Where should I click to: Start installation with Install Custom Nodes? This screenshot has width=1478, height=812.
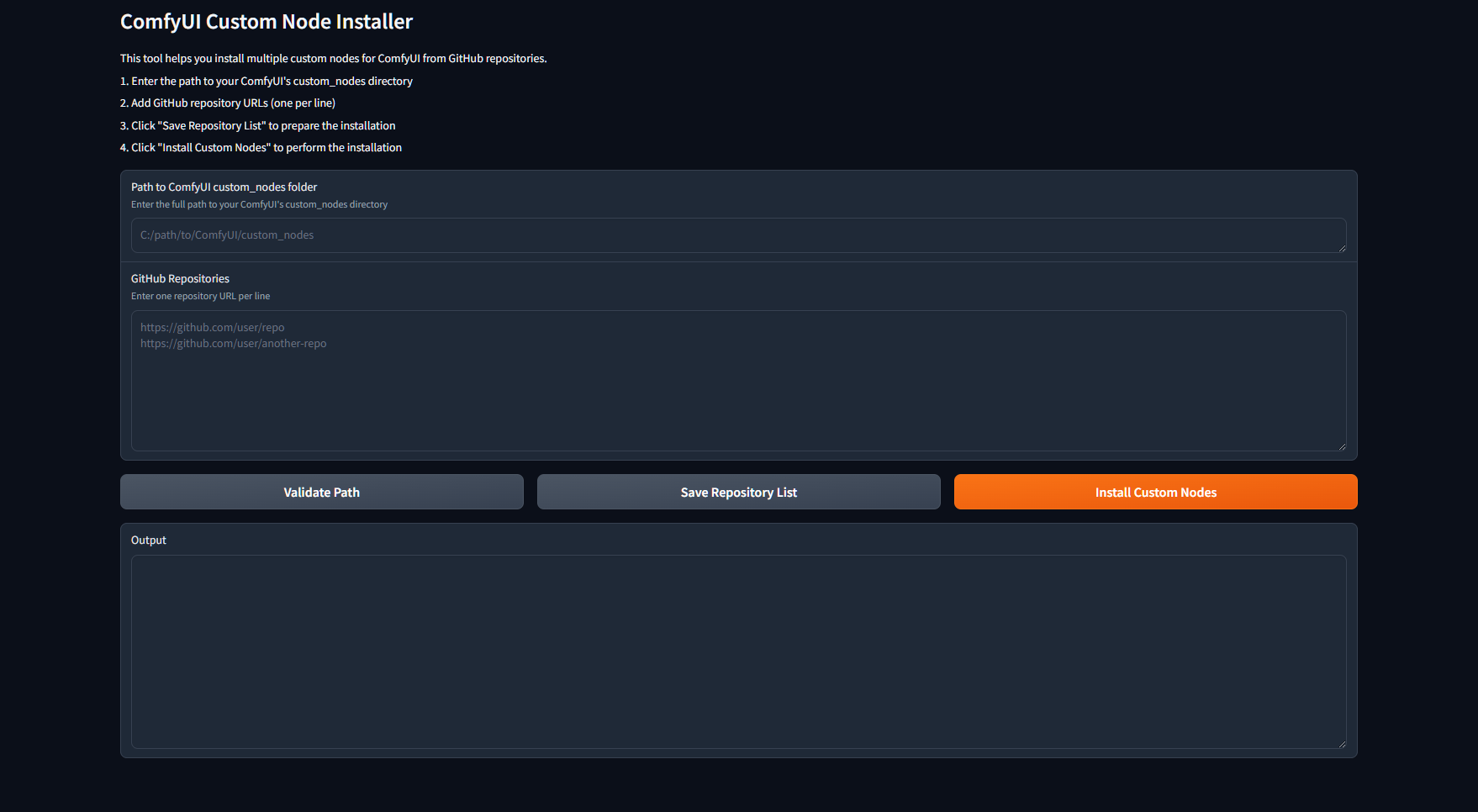pyautogui.click(x=1155, y=492)
